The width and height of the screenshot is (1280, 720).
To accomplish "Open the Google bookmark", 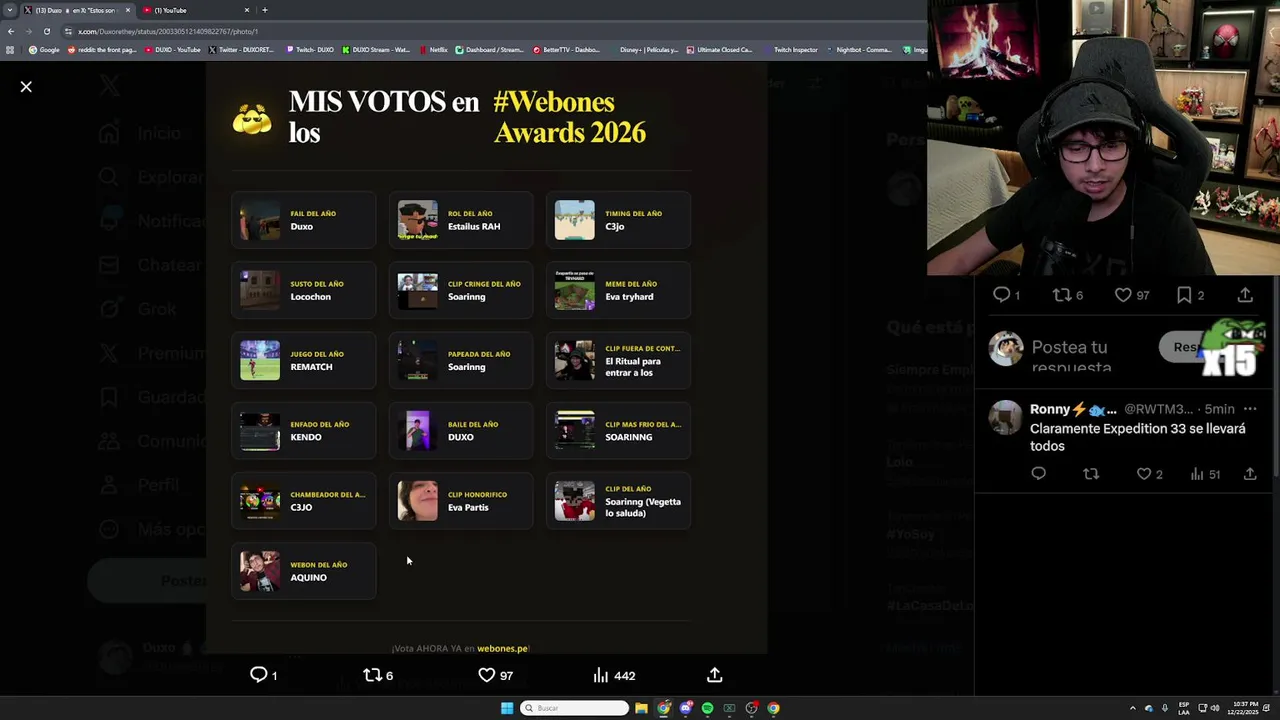I will [44, 50].
